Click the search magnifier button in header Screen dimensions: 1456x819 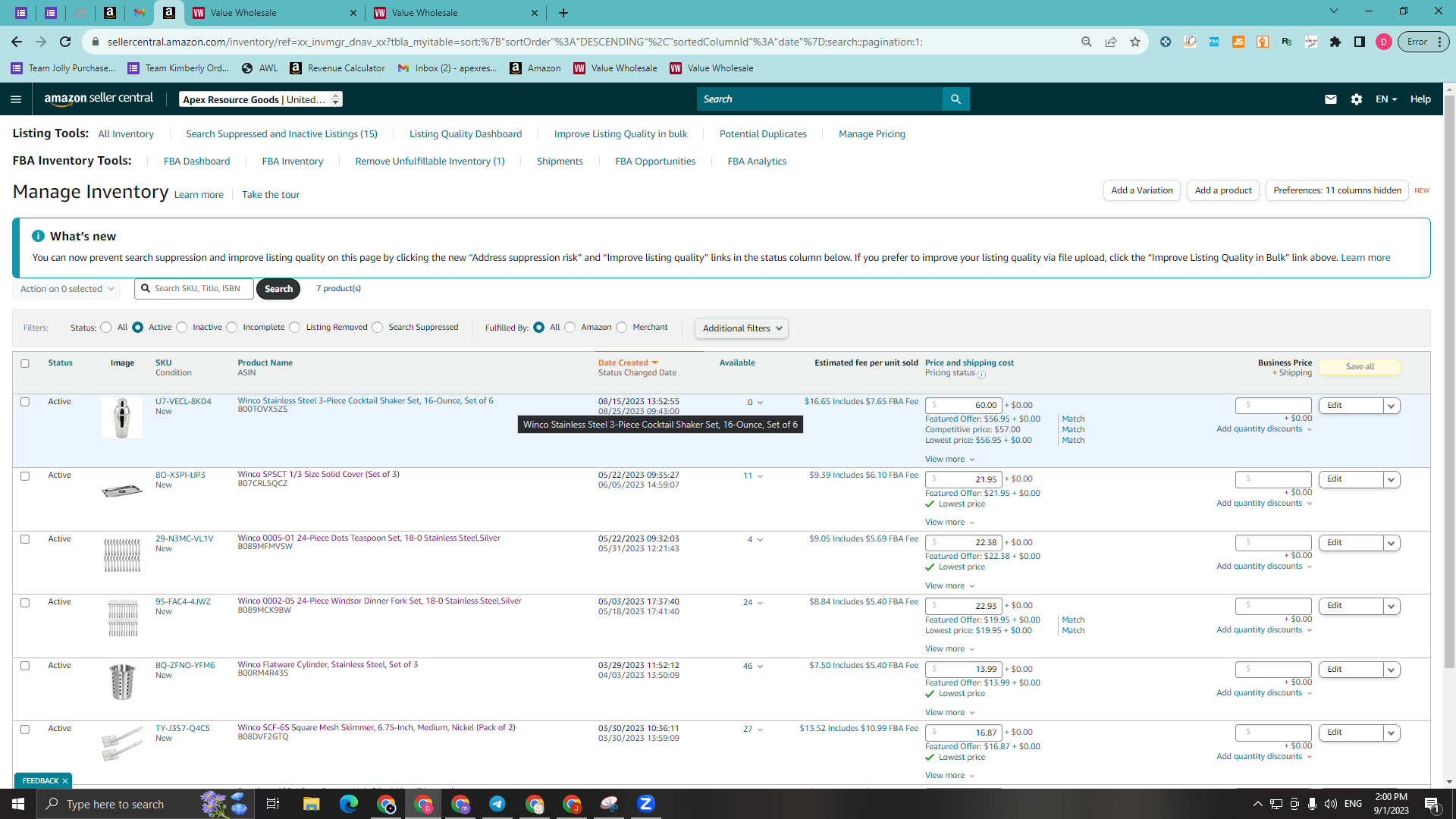point(955,99)
